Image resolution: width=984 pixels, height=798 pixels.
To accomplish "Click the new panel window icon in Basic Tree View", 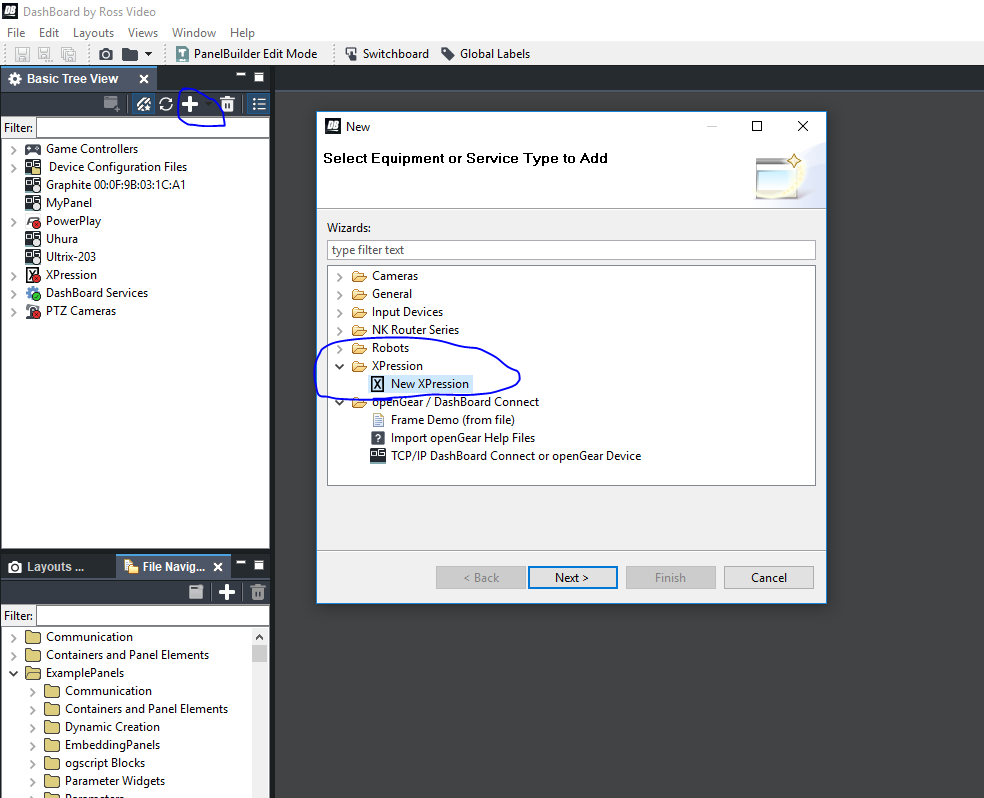I will 112,104.
